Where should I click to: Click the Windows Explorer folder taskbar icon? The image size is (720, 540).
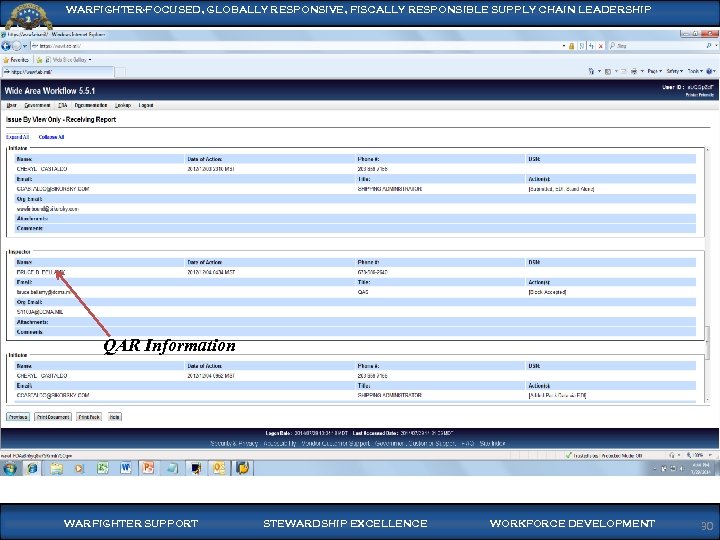click(x=56, y=468)
